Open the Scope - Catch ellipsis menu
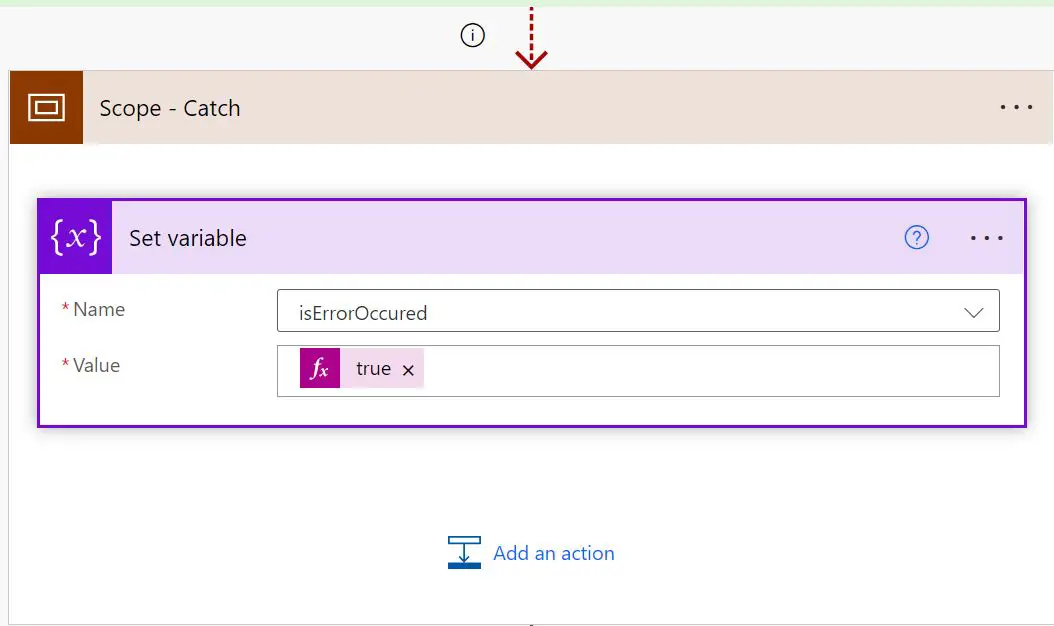 1016,107
